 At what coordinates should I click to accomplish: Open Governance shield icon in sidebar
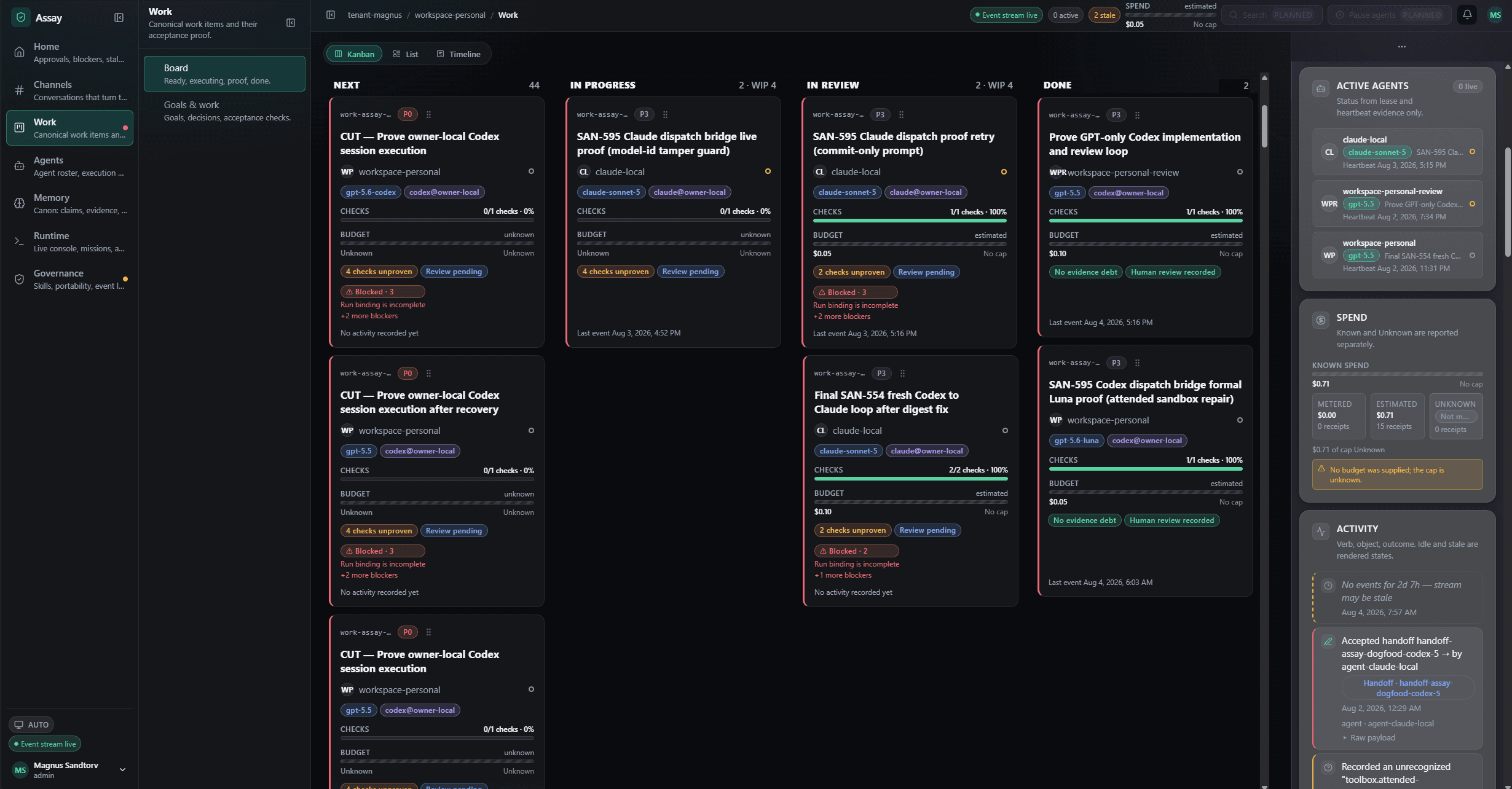click(20, 279)
